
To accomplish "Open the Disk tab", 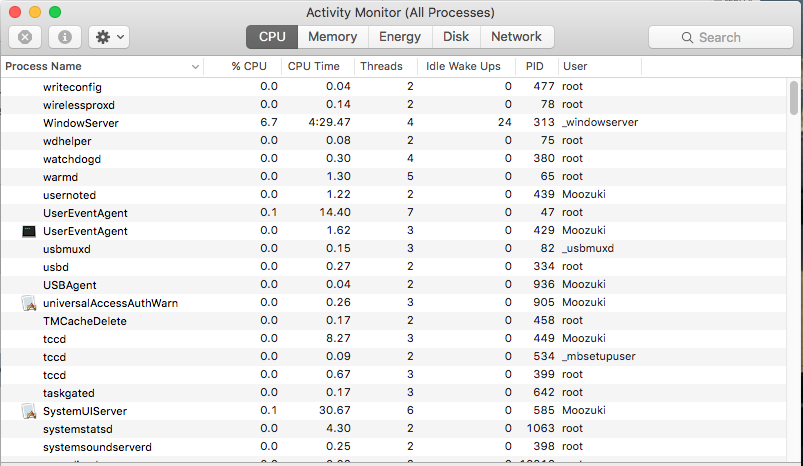I will (456, 37).
